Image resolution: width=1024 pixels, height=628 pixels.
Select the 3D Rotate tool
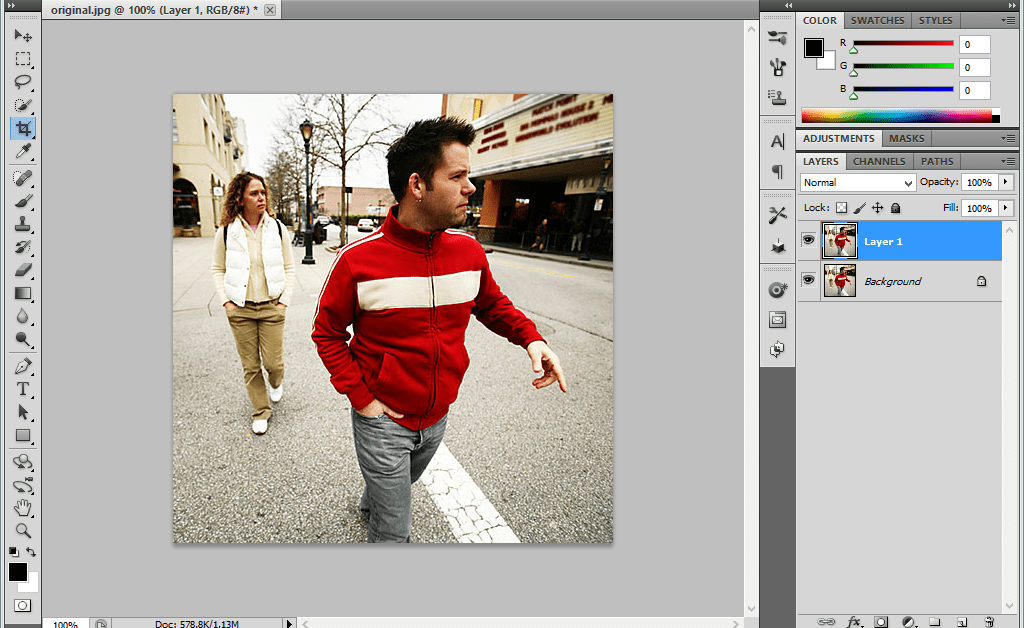point(23,462)
